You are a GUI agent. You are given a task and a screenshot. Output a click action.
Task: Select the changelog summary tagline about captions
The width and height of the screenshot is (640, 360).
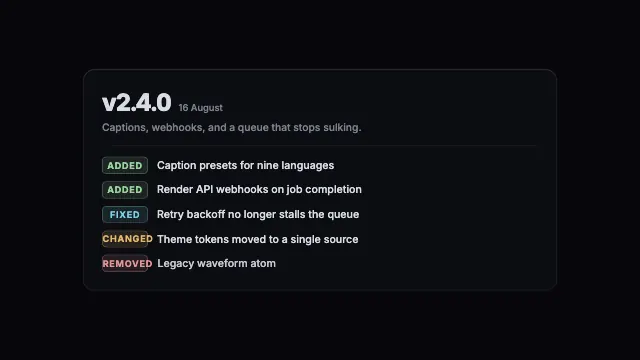[231, 128]
